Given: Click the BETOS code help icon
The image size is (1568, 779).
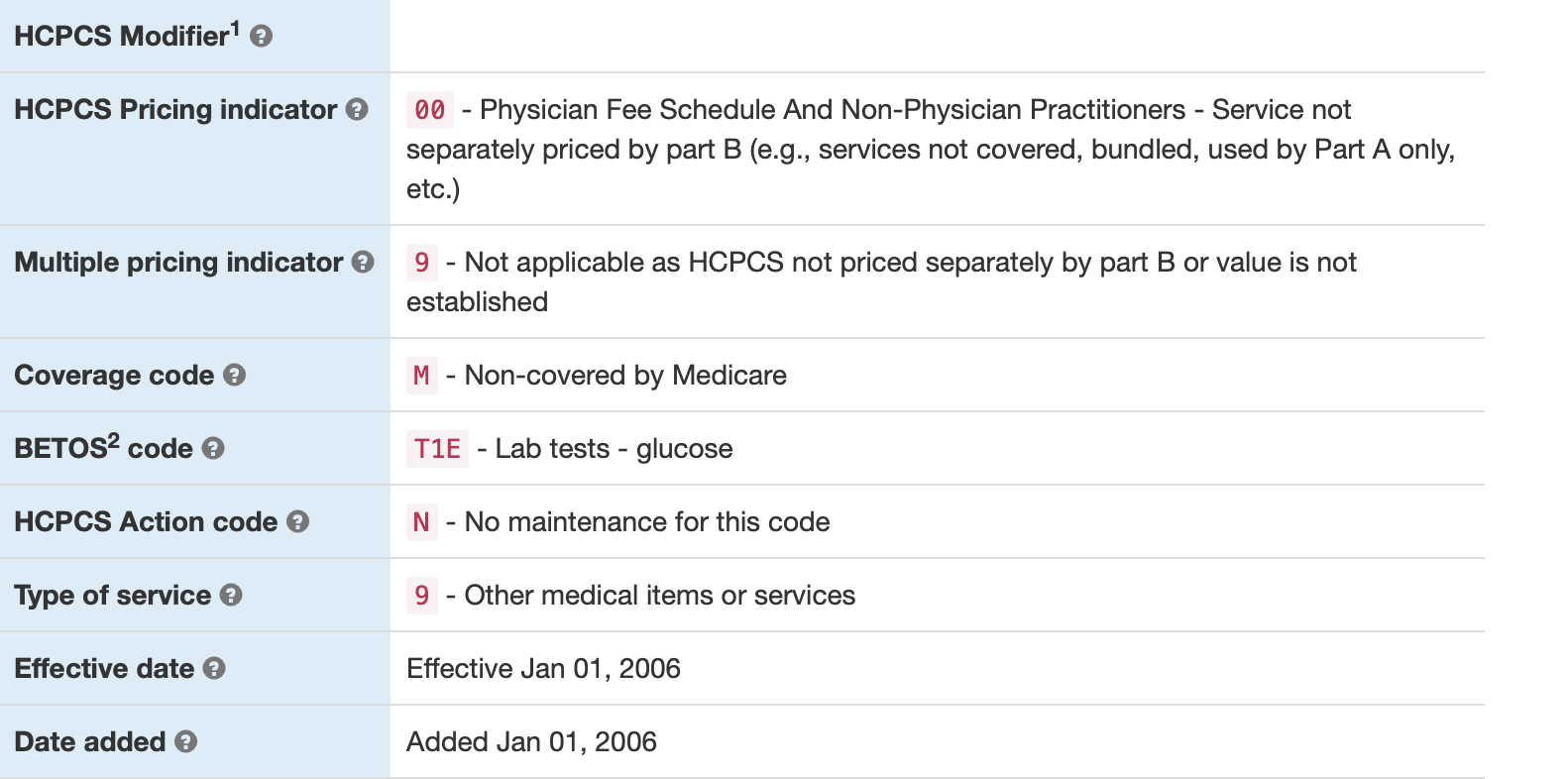Looking at the screenshot, I should click(213, 449).
